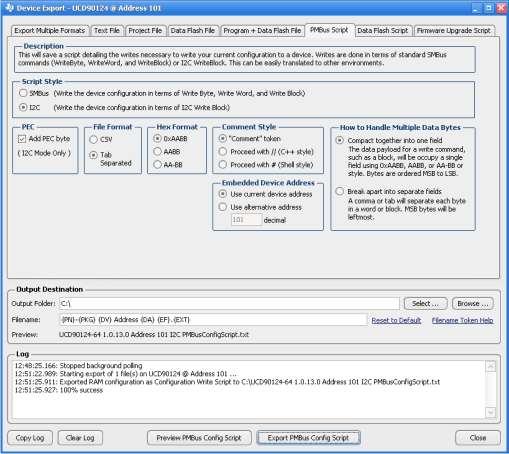
Task: Click the Copy Log button
Action: point(30,438)
